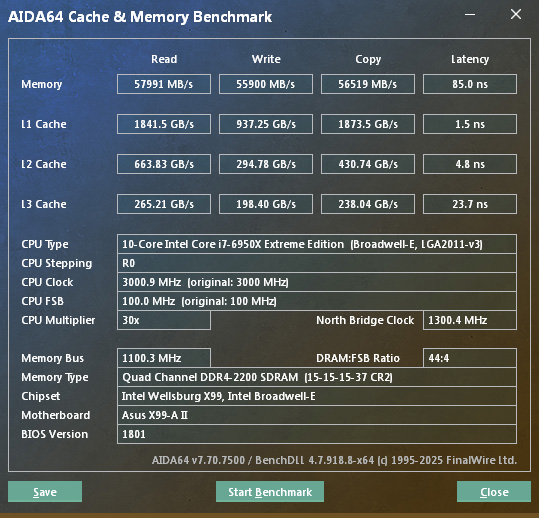Click Motherboard value Asus X99-A II
The width and height of the screenshot is (539, 518).
tap(317, 415)
